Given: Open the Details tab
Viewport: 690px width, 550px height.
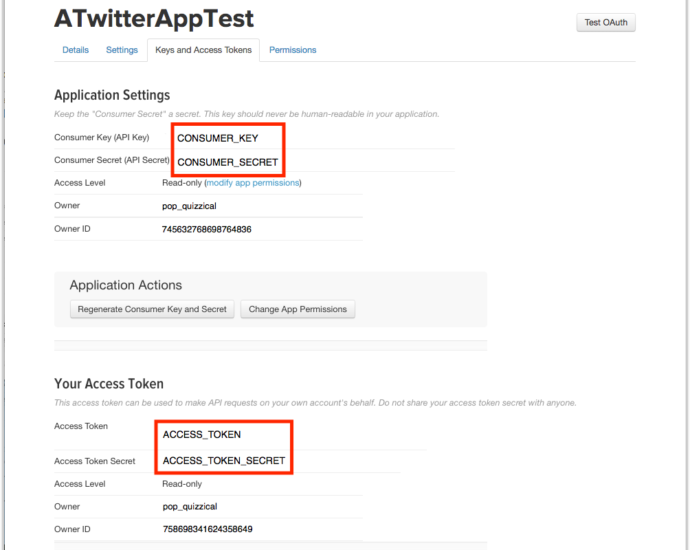Looking at the screenshot, I should [75, 50].
